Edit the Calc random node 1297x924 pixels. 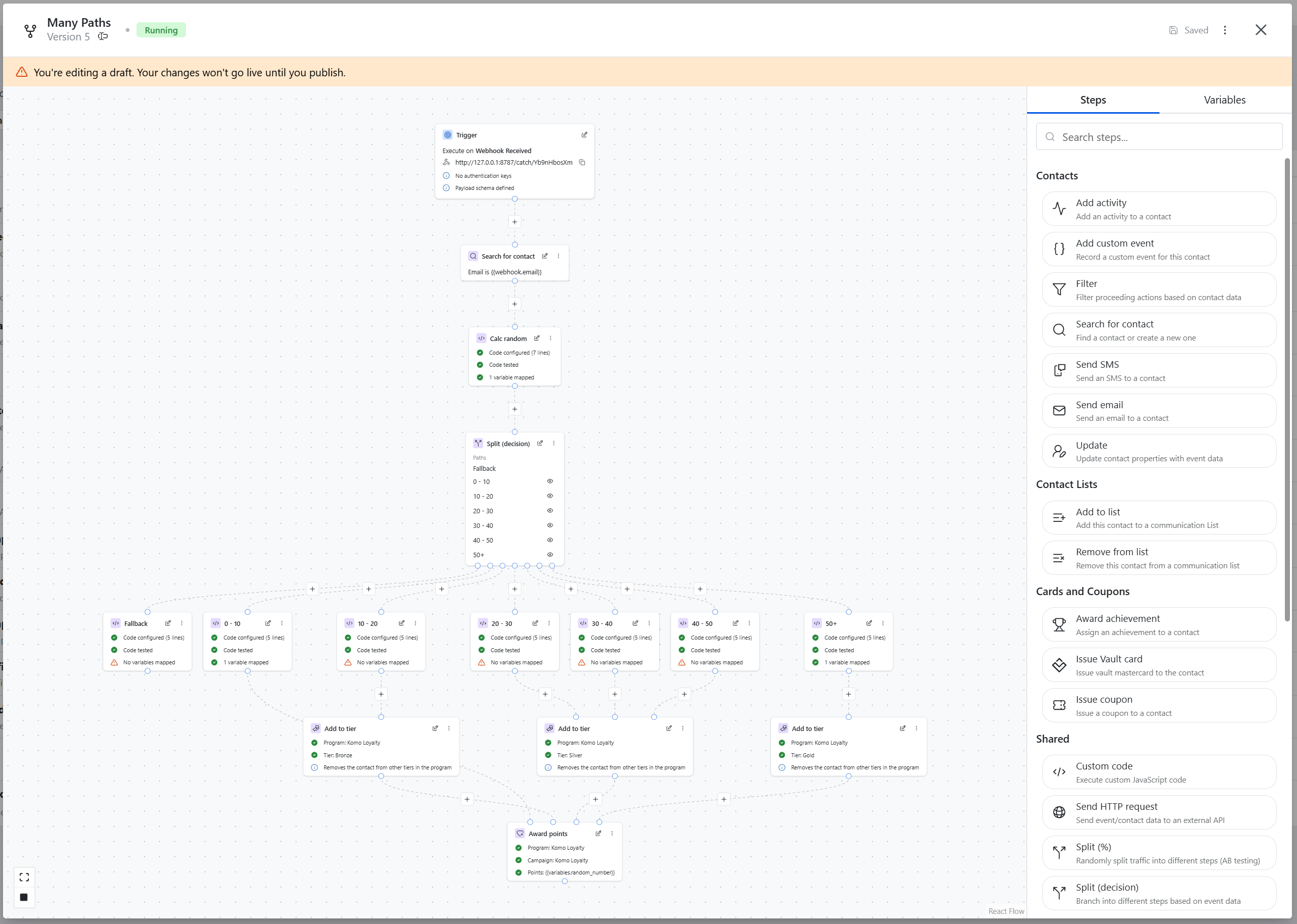537,338
